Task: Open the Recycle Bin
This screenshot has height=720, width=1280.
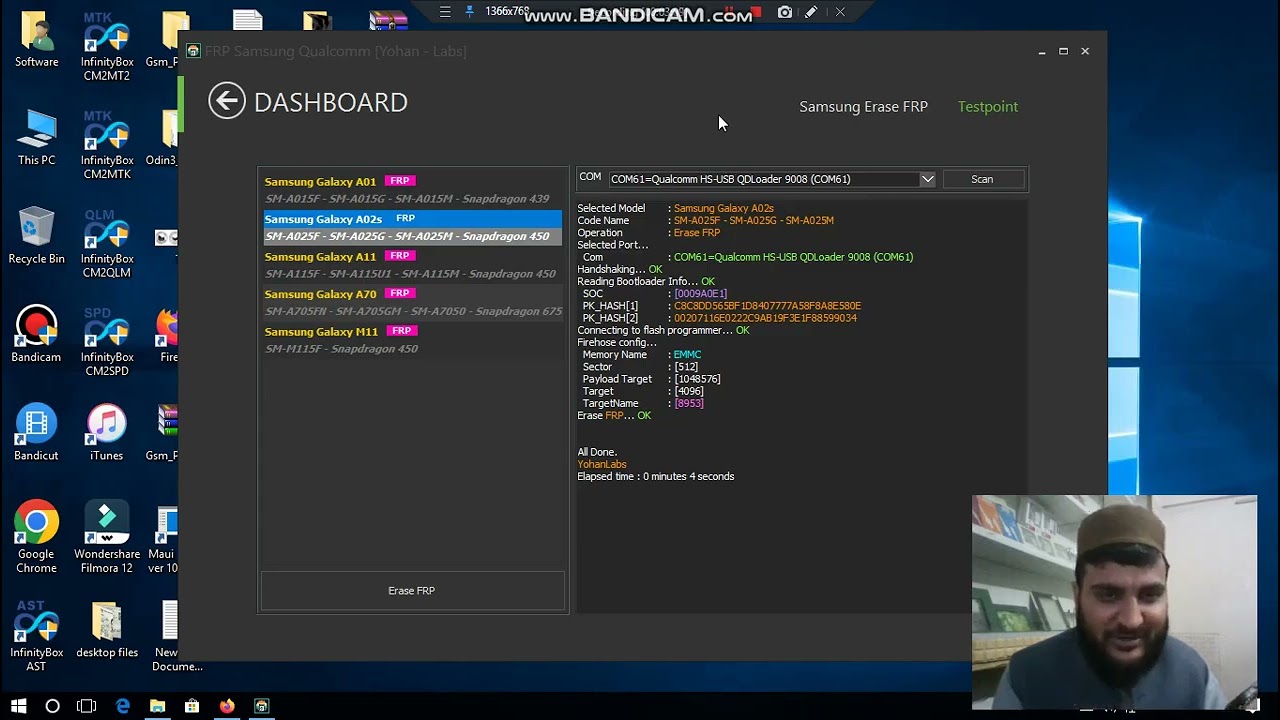Action: click(36, 236)
